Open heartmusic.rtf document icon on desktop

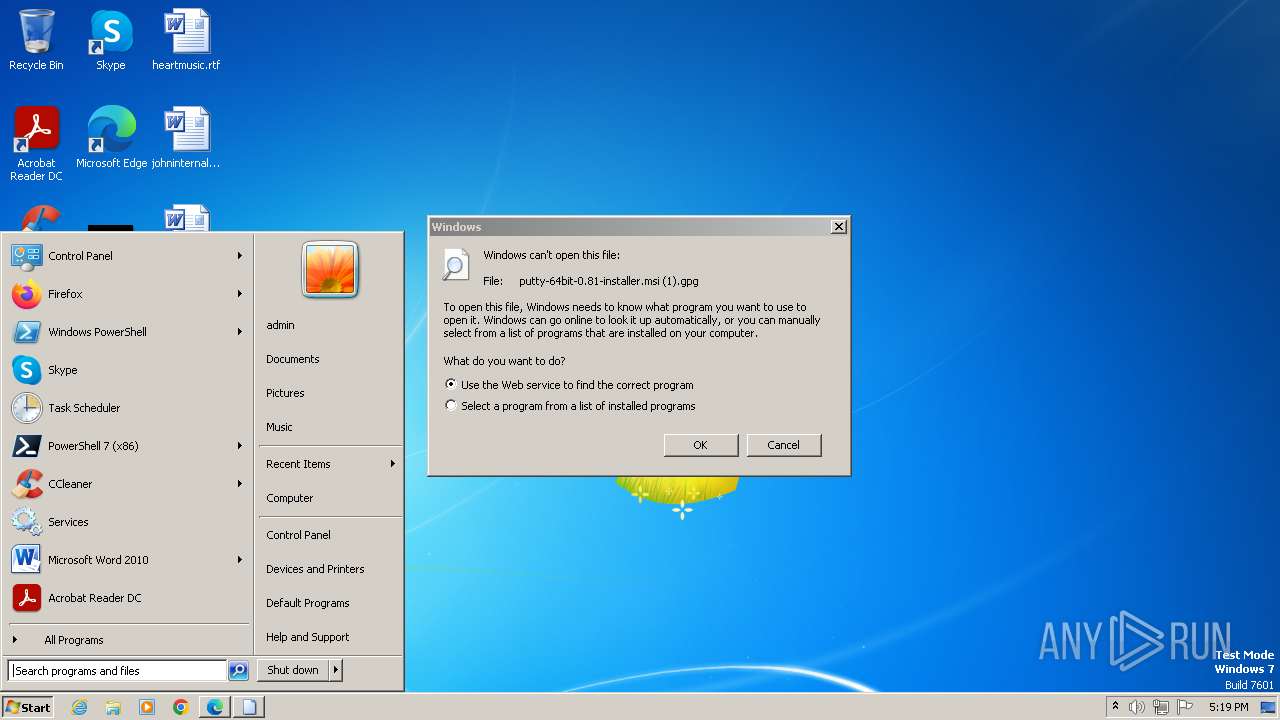click(186, 40)
